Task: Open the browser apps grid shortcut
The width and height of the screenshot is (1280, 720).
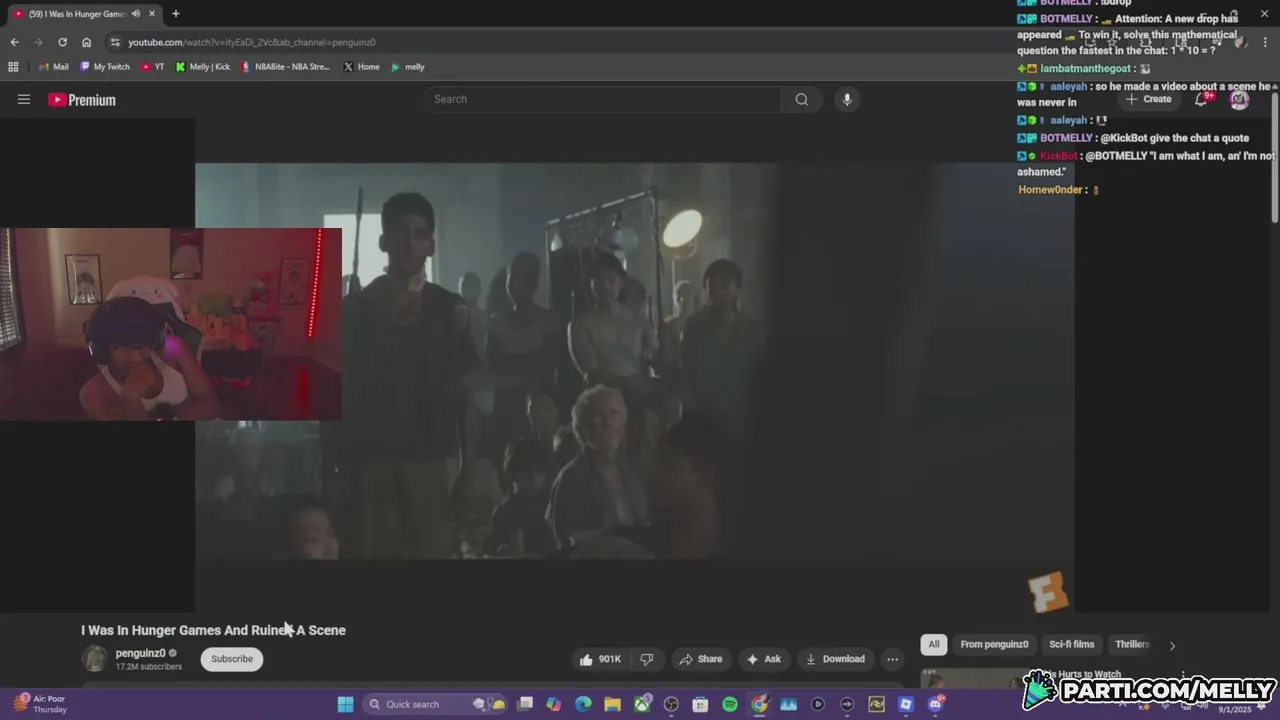Action: 13,67
